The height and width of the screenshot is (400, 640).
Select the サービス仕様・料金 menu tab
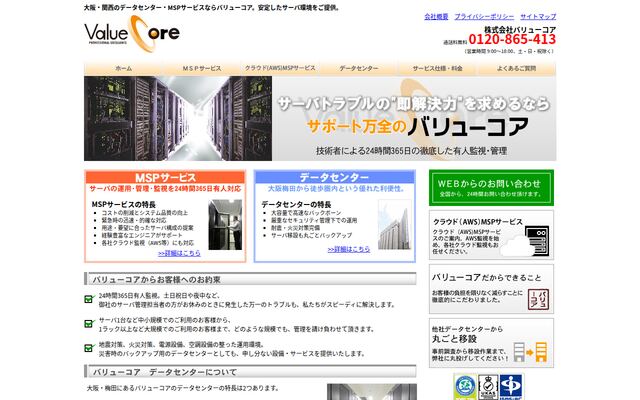(x=437, y=68)
